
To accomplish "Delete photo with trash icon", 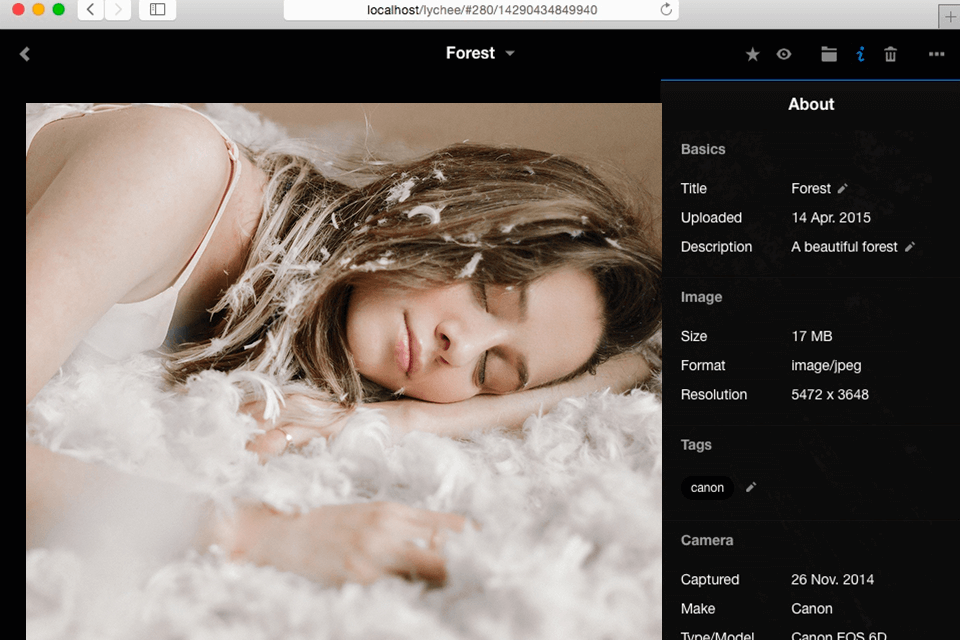I will click(x=890, y=54).
